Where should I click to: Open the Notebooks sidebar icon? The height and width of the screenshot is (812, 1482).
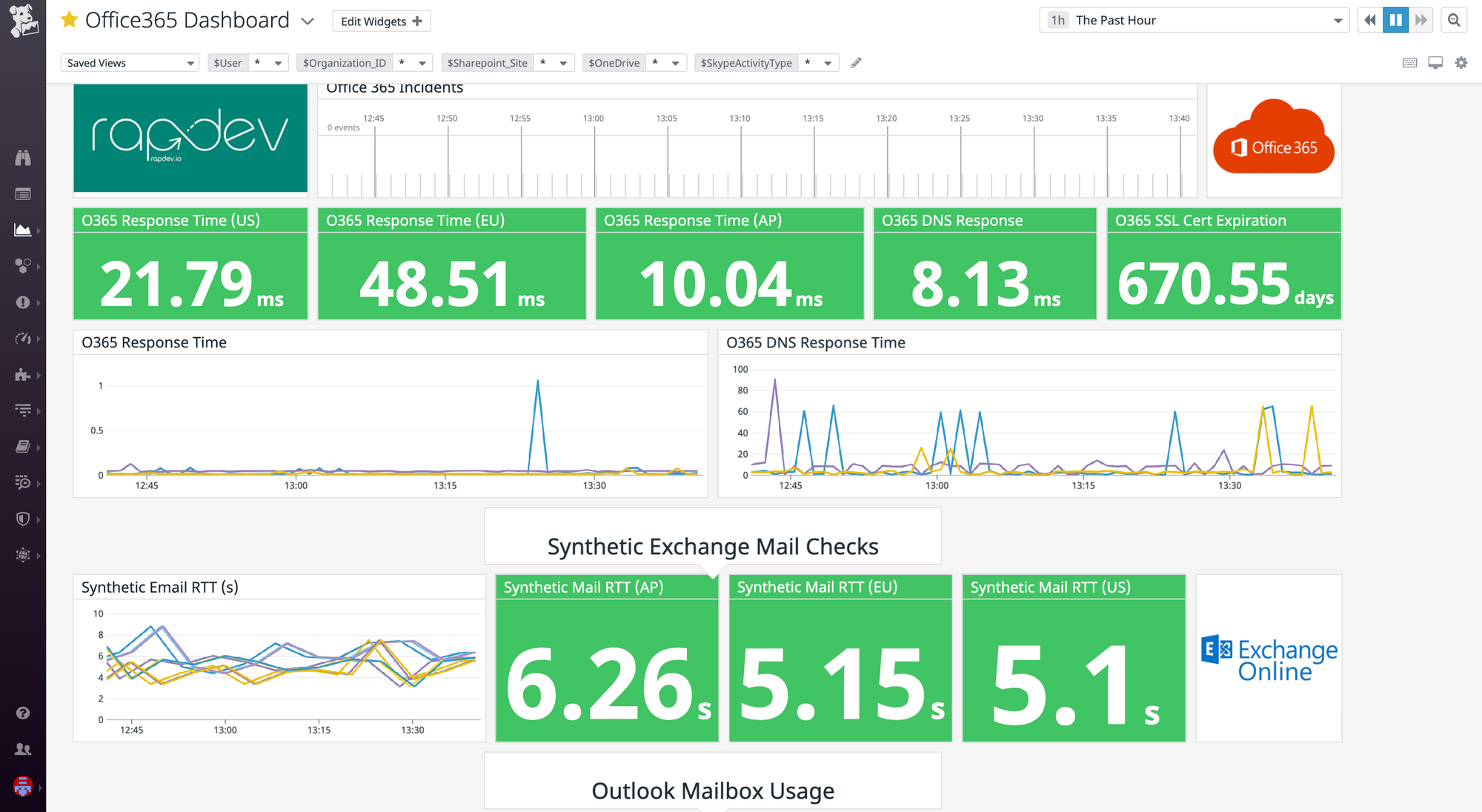23,447
